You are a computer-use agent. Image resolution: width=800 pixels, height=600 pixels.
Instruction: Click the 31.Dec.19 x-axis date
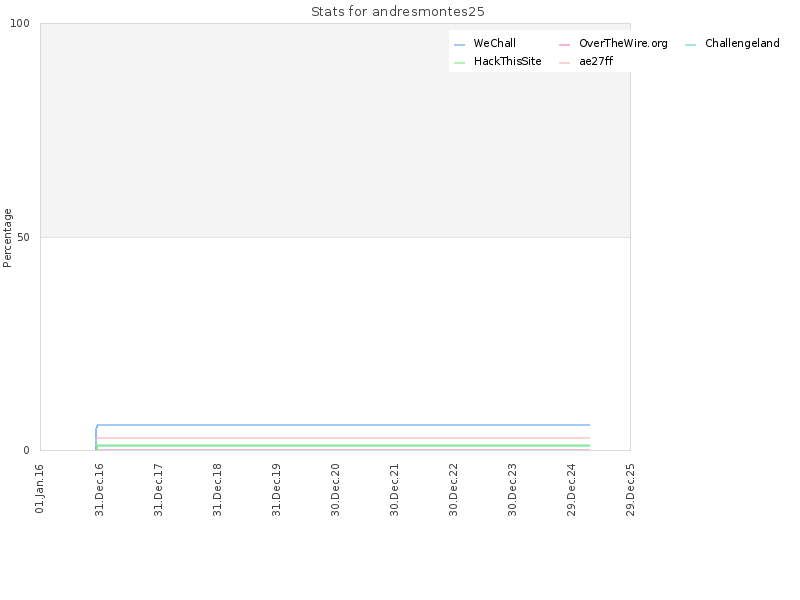coord(276,490)
